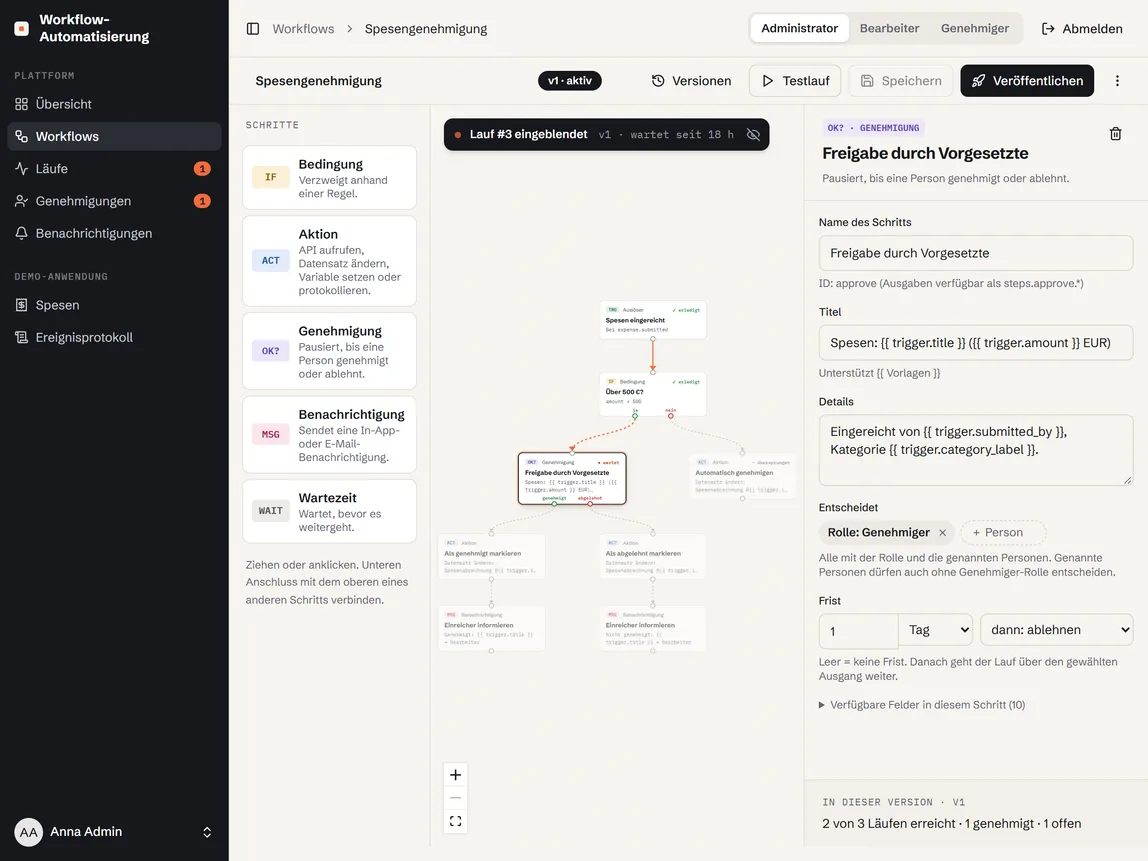This screenshot has width=1148, height=861.
Task: Open the Tag unit dropdown
Action: 935,630
